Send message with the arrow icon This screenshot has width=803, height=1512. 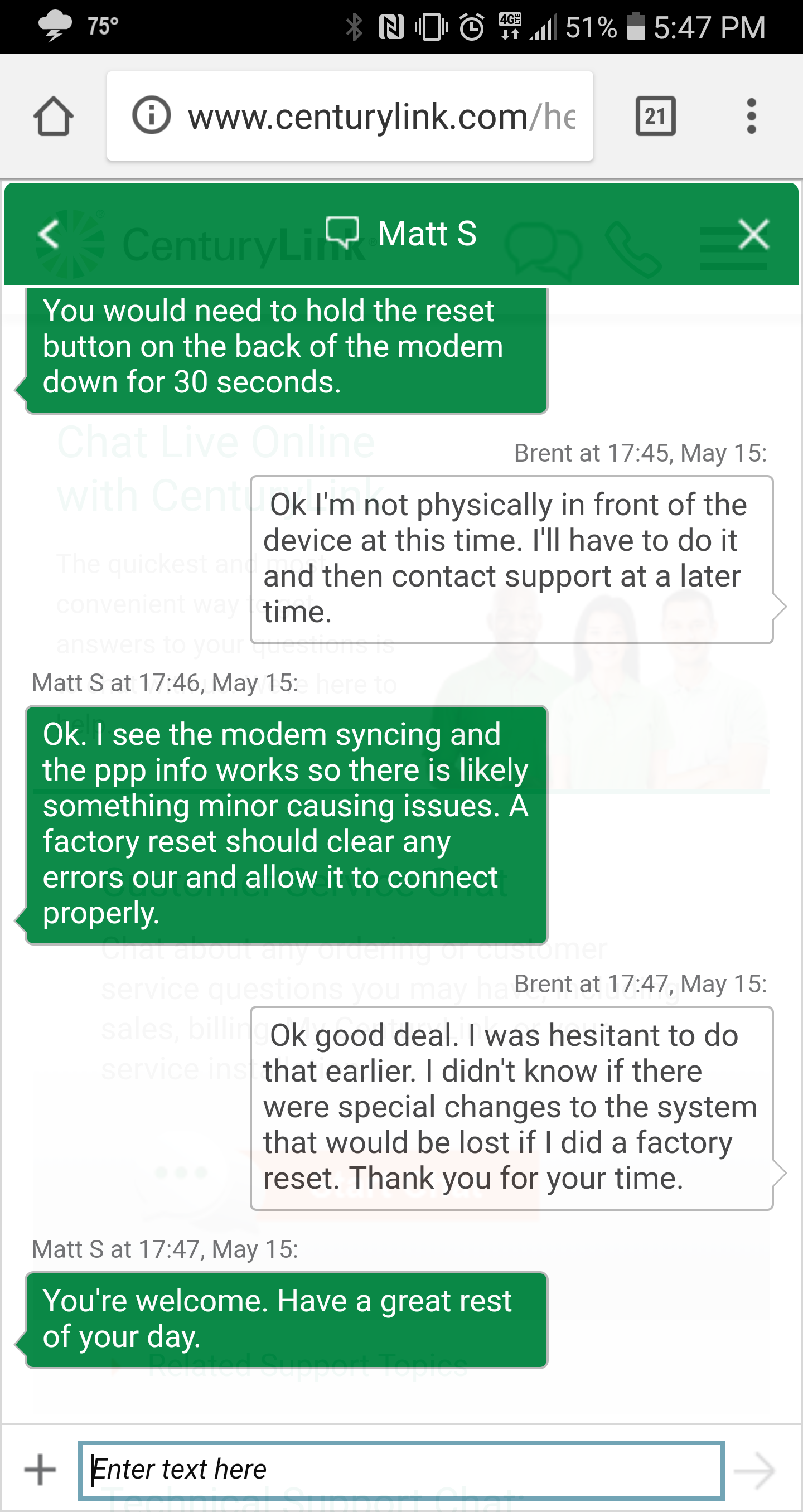tap(754, 1470)
